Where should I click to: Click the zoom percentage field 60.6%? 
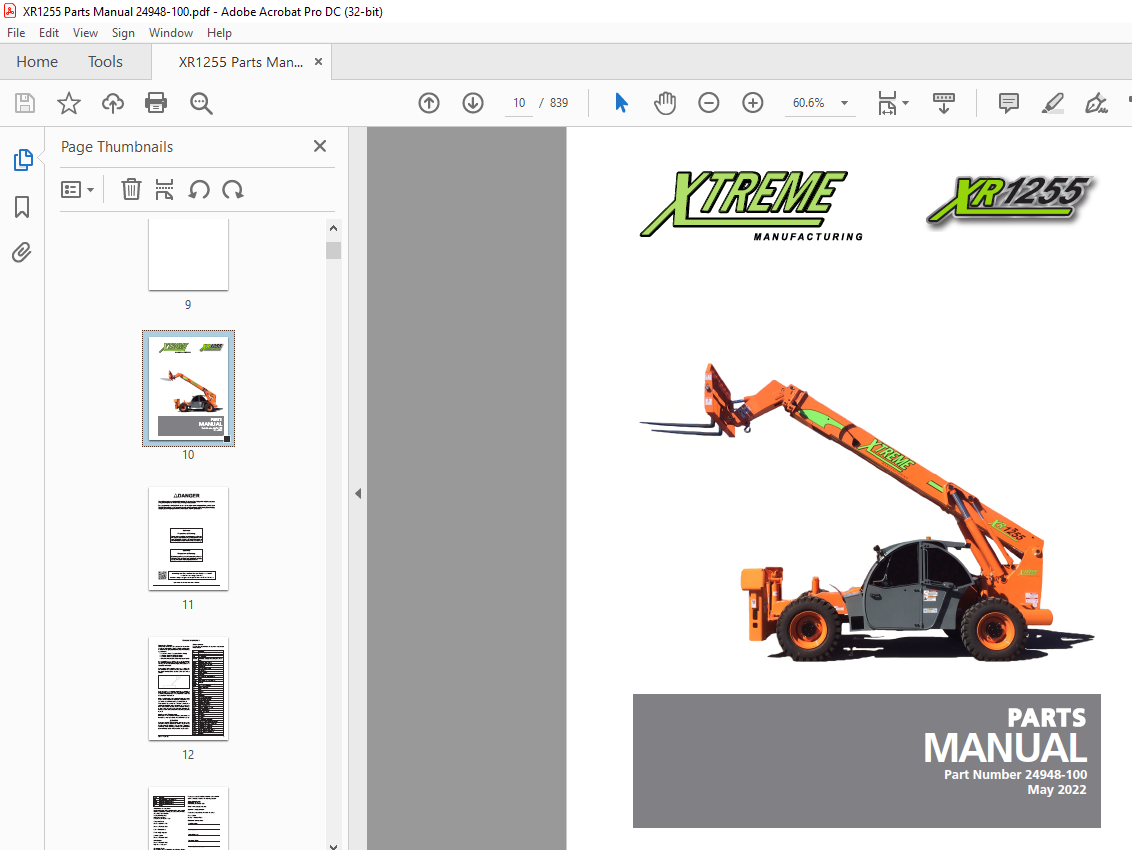point(809,103)
